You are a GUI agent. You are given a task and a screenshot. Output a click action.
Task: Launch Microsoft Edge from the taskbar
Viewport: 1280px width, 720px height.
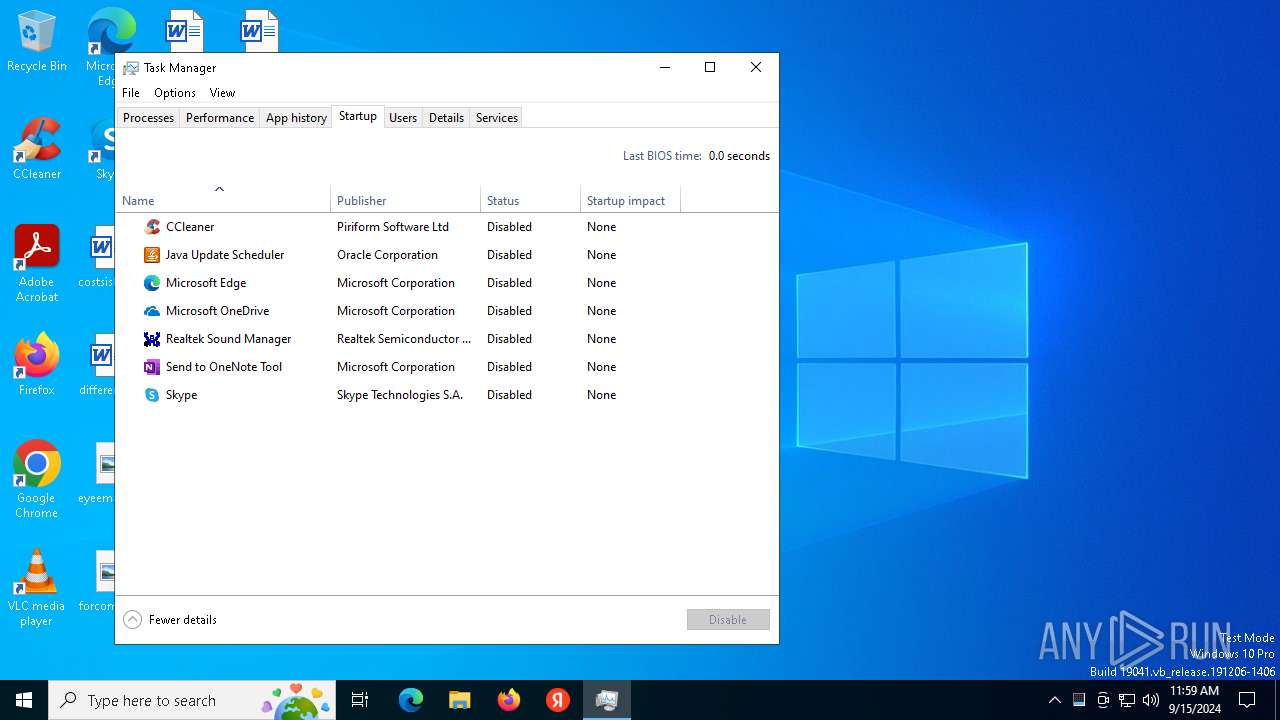[x=411, y=700]
